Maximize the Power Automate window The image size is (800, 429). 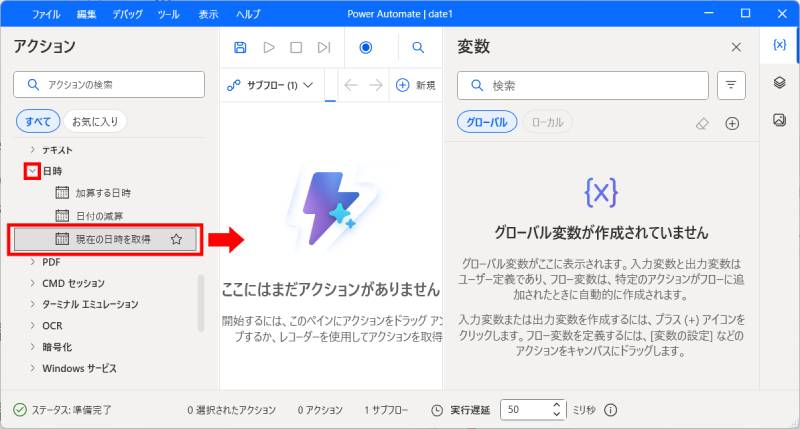click(x=745, y=13)
